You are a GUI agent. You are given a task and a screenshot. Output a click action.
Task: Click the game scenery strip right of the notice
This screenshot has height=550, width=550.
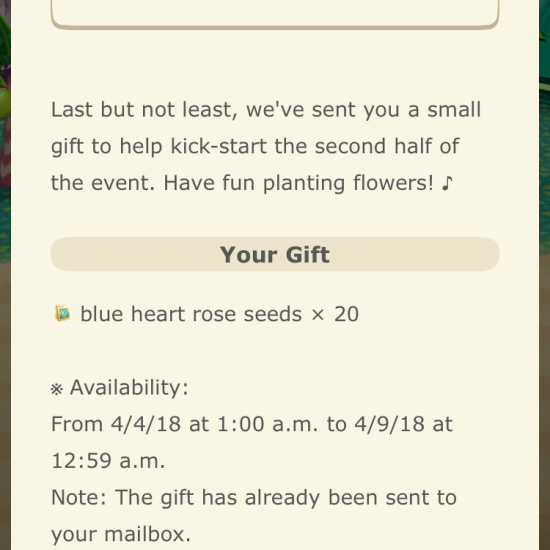point(544,275)
